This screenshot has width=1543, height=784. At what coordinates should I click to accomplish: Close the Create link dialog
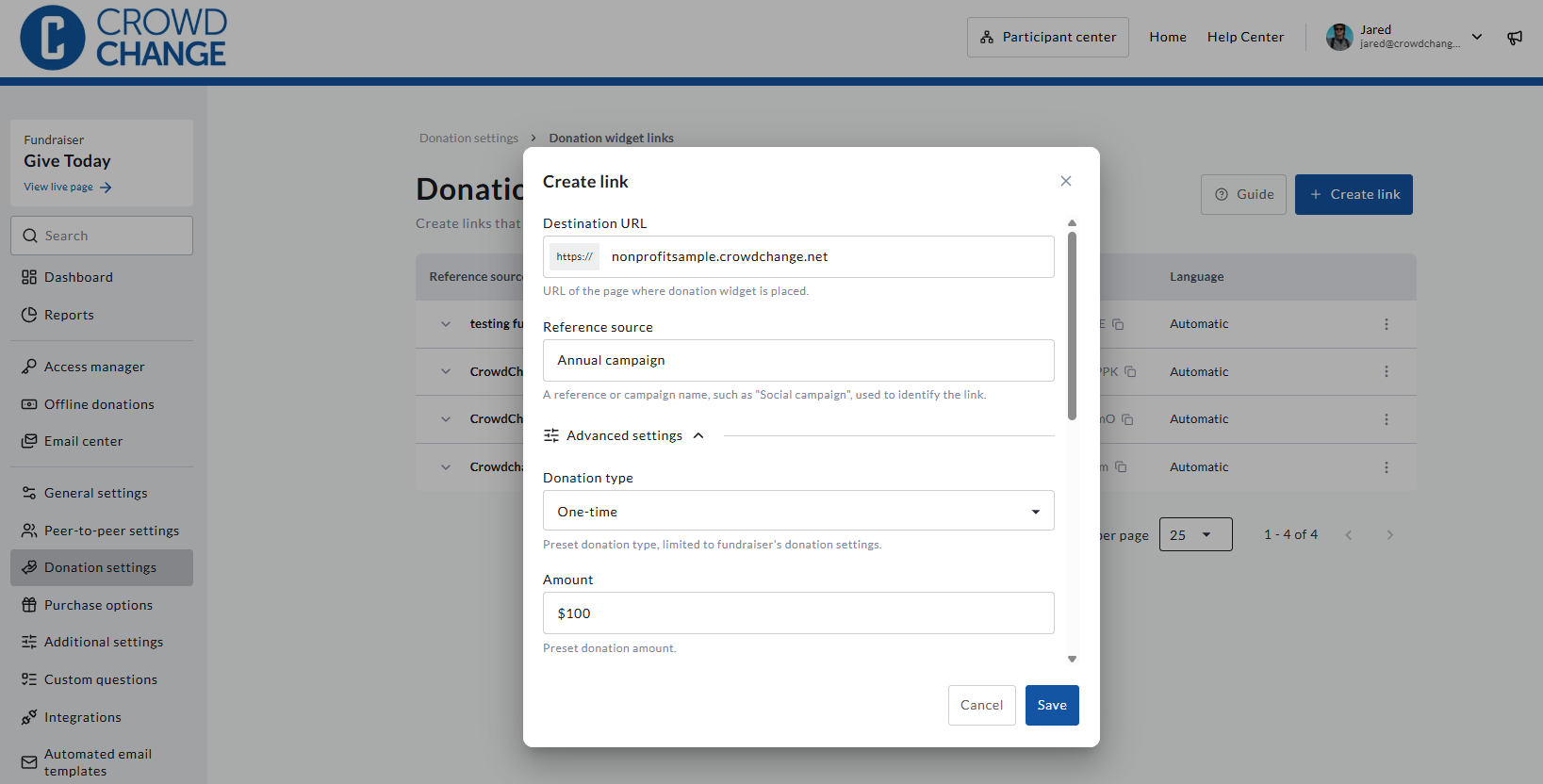tap(1066, 181)
